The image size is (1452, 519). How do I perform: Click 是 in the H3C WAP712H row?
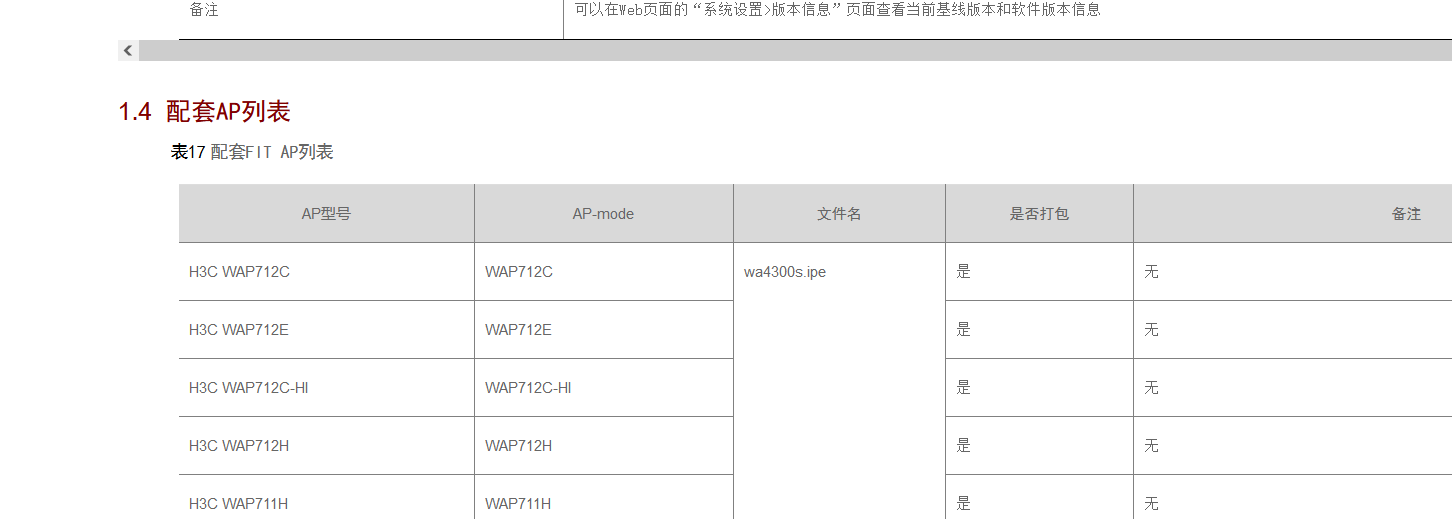pos(963,446)
